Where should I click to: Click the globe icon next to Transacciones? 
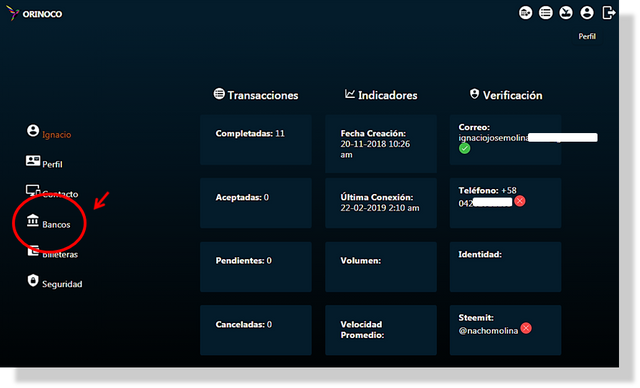point(219,94)
